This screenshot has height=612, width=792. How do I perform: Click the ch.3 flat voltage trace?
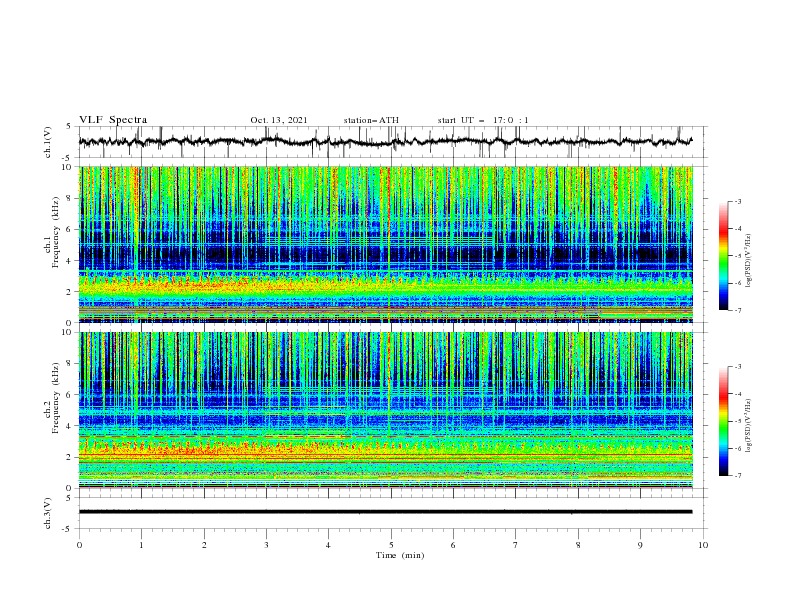click(x=385, y=512)
